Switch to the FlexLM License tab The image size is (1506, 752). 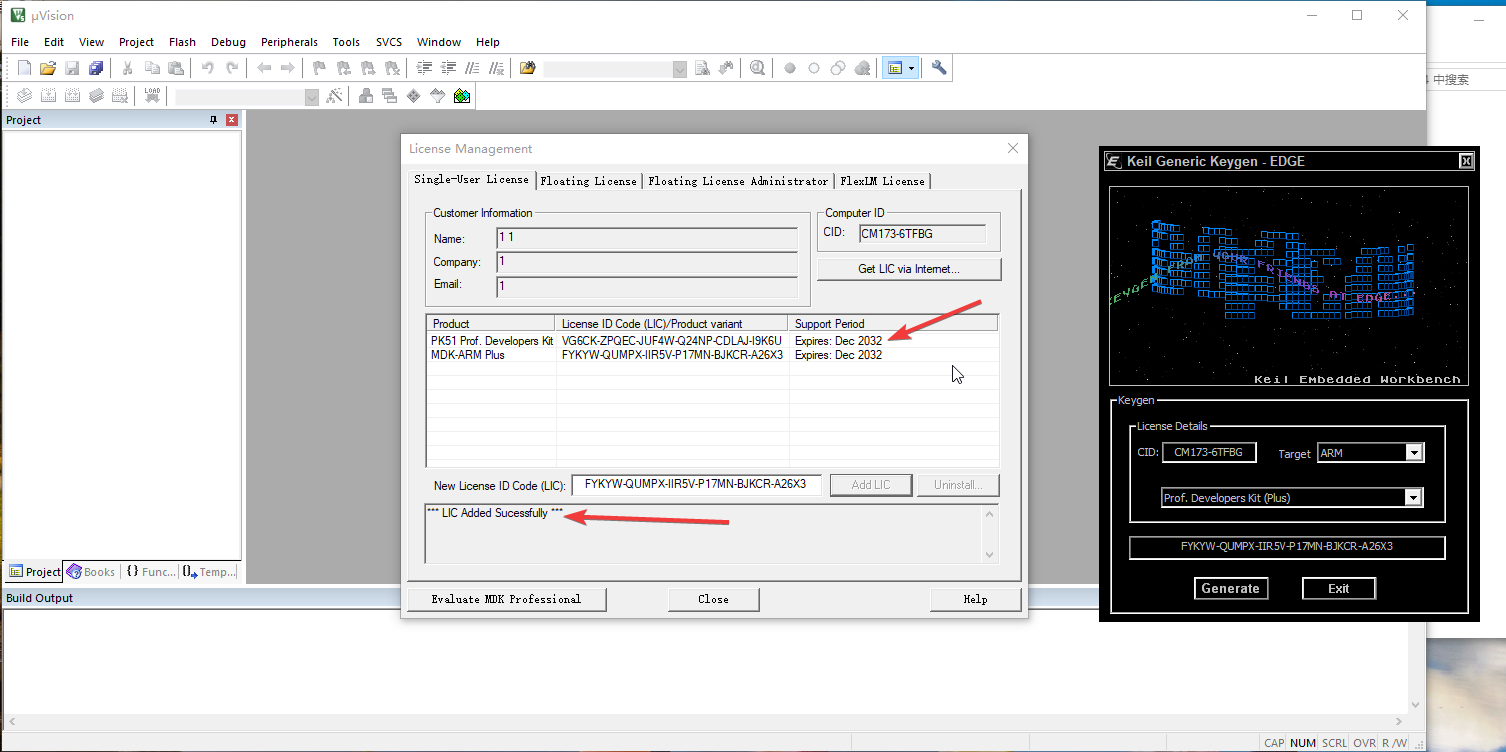[882, 181]
